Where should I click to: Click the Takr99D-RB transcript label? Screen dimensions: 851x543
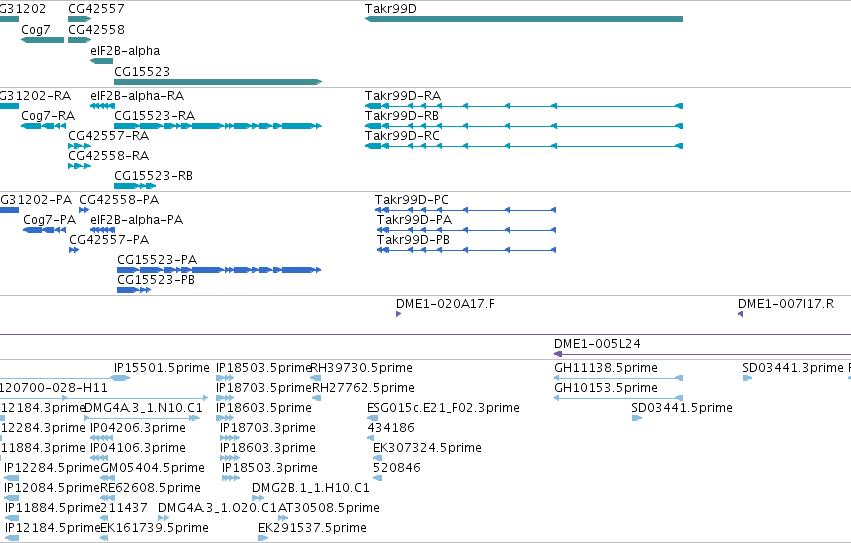click(402, 116)
